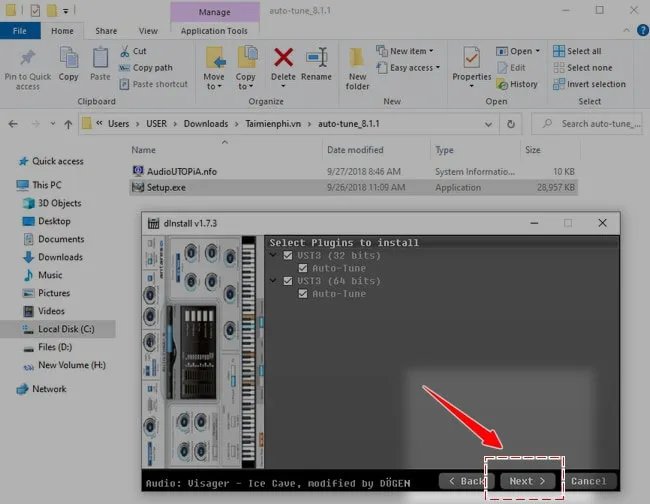Click the Rename icon in Organize group
This screenshot has width=650, height=504.
(x=317, y=59)
